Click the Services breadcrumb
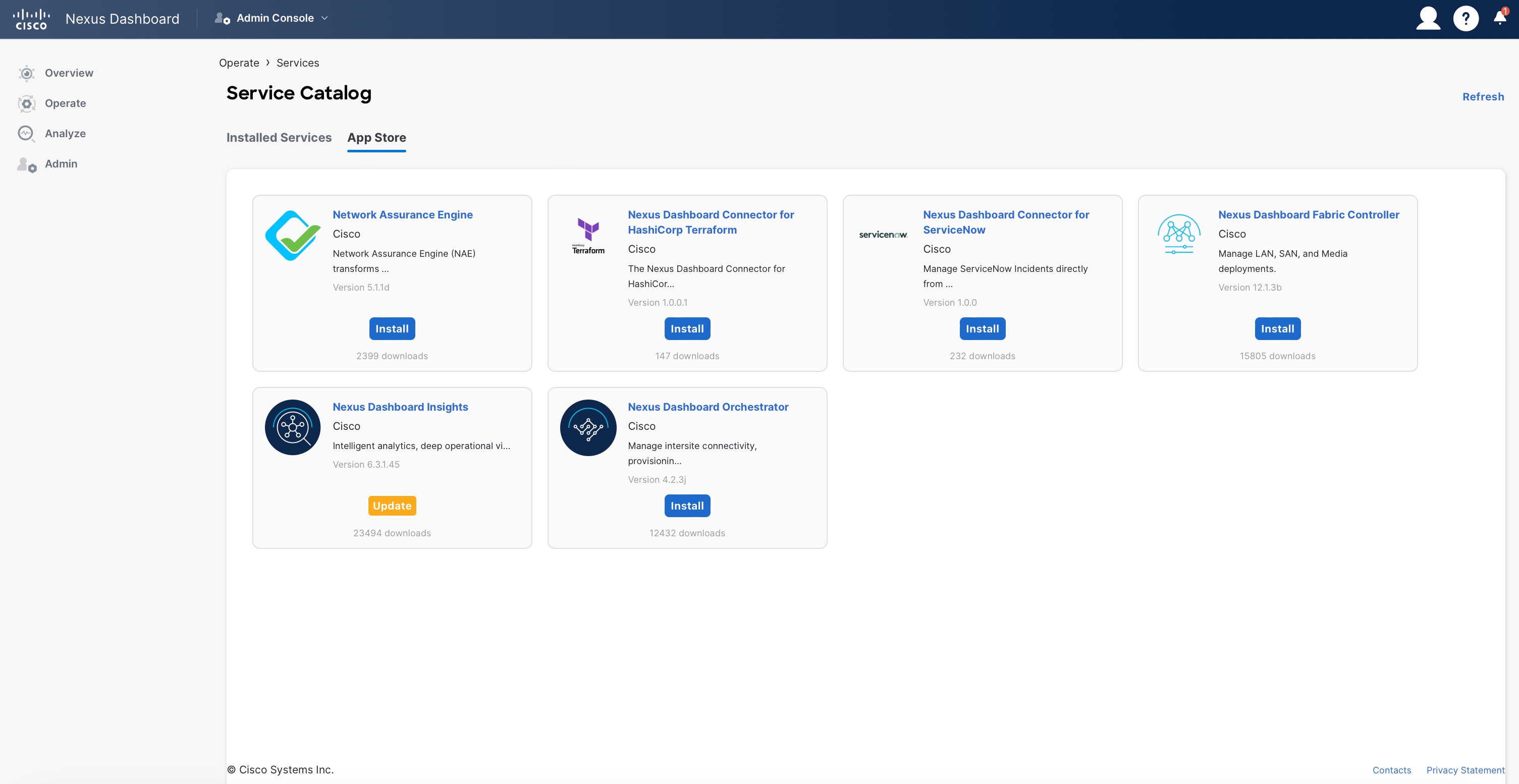1519x784 pixels. point(298,63)
